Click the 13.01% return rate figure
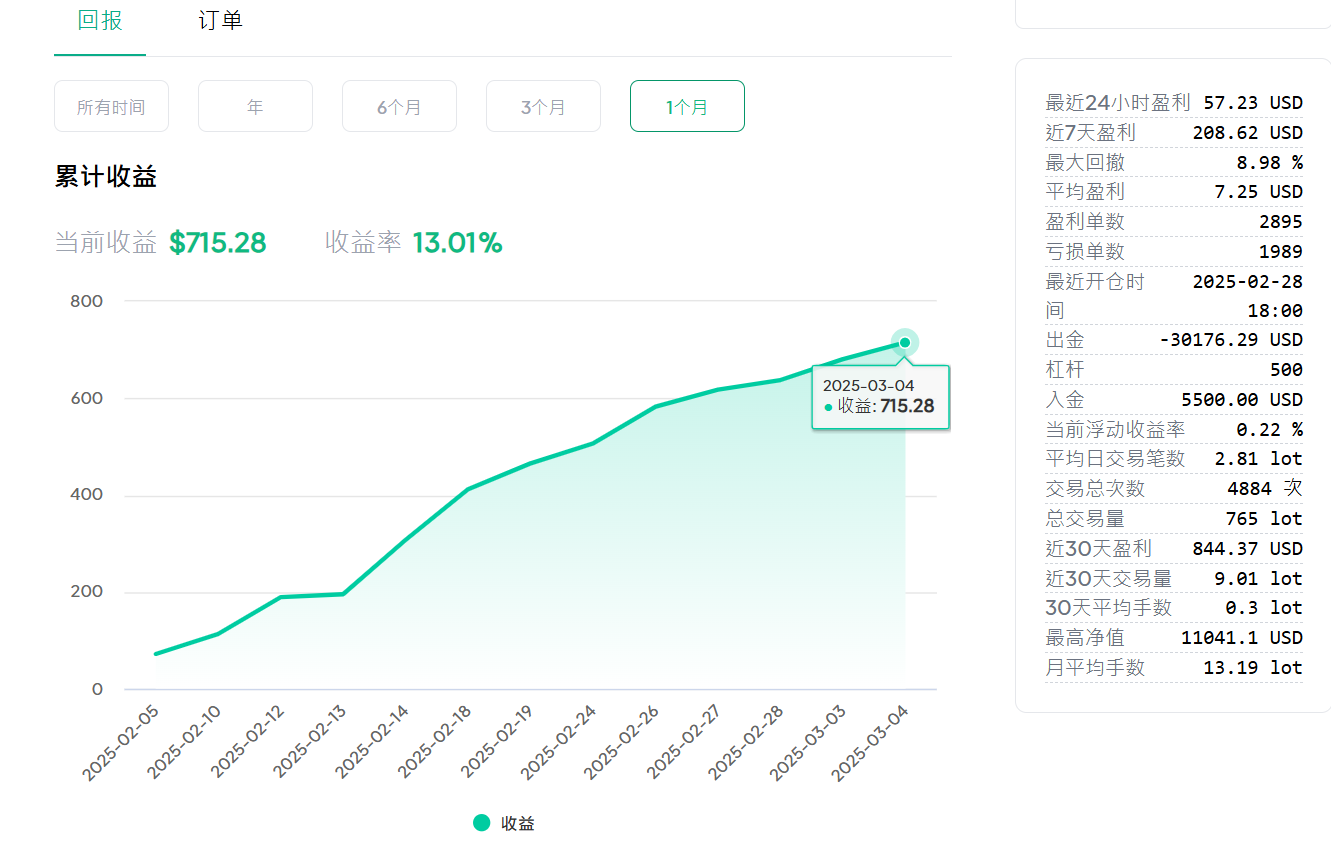Viewport: 1331px width, 859px height. click(457, 243)
